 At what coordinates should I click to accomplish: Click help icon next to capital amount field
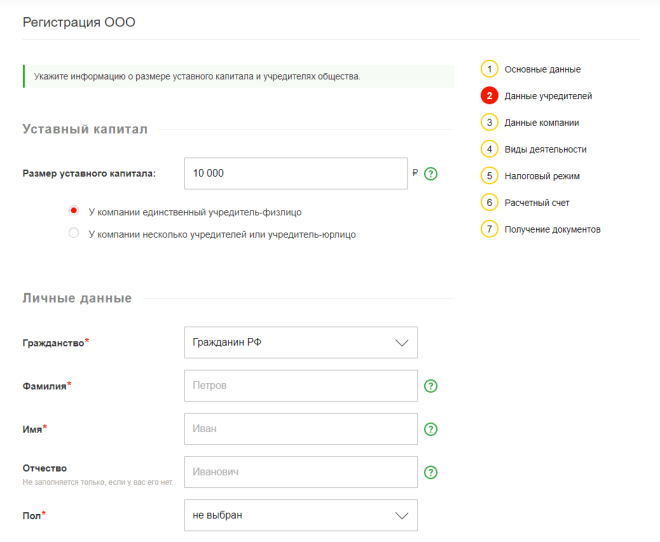coord(431,173)
